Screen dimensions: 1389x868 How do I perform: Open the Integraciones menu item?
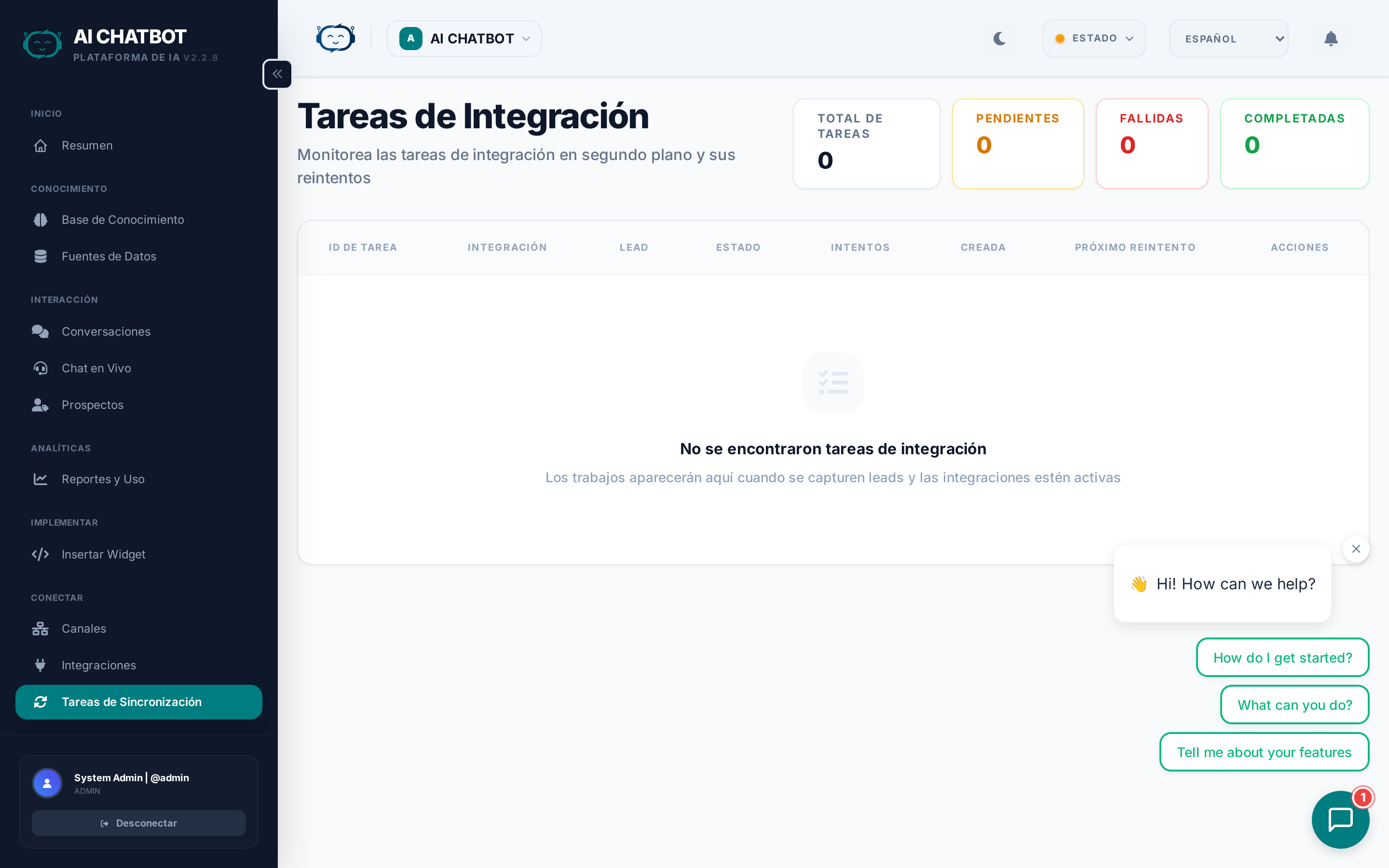[x=99, y=665]
